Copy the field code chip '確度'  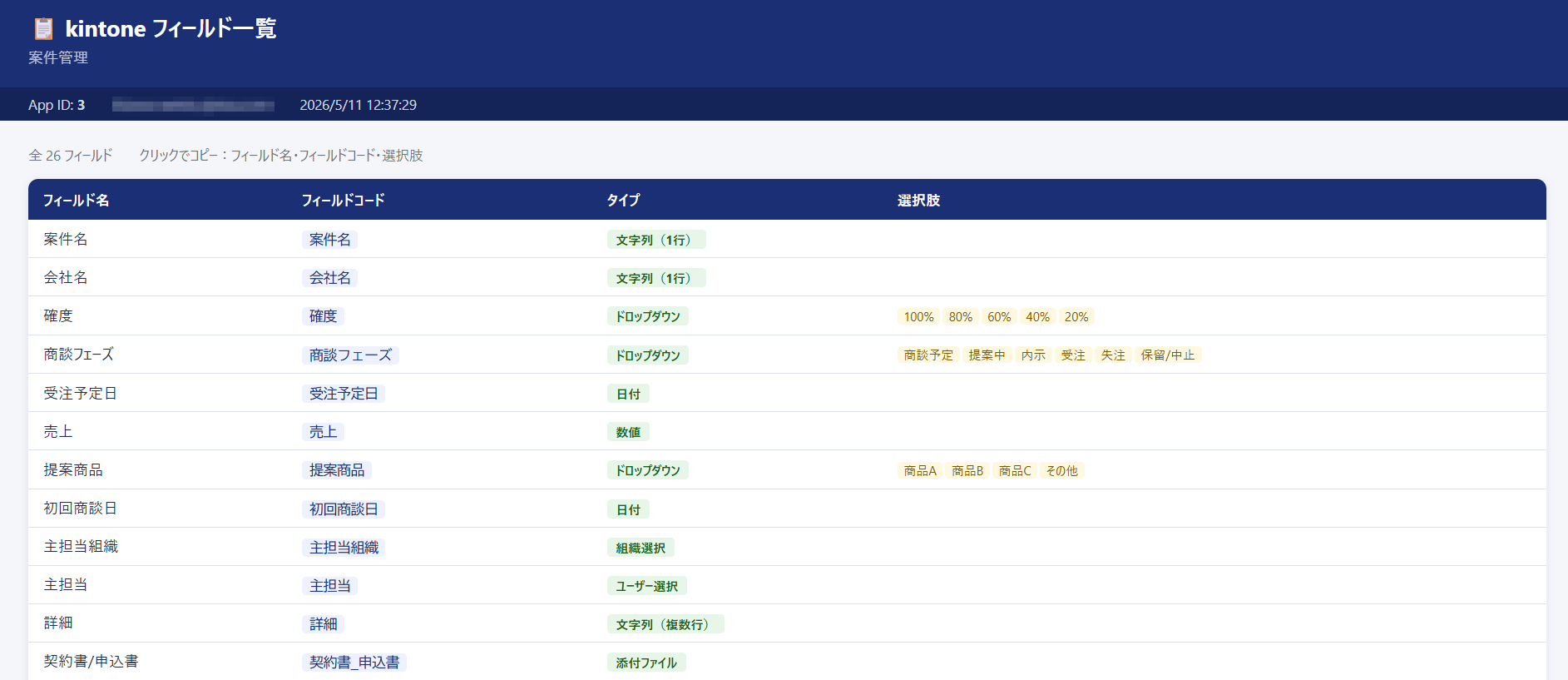click(323, 316)
